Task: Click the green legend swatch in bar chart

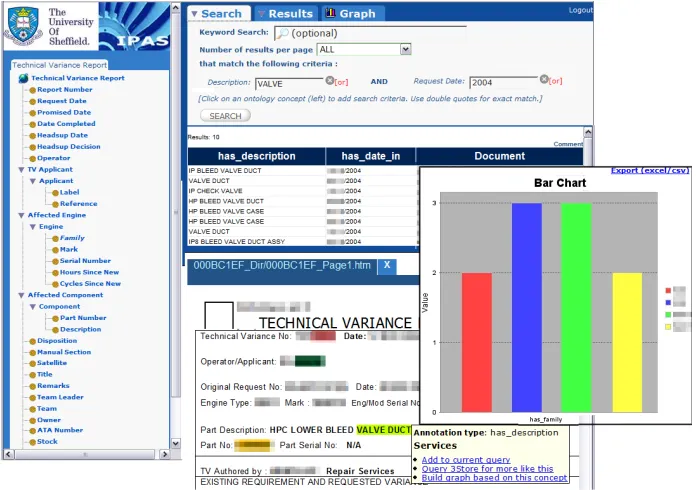Action: click(x=668, y=315)
